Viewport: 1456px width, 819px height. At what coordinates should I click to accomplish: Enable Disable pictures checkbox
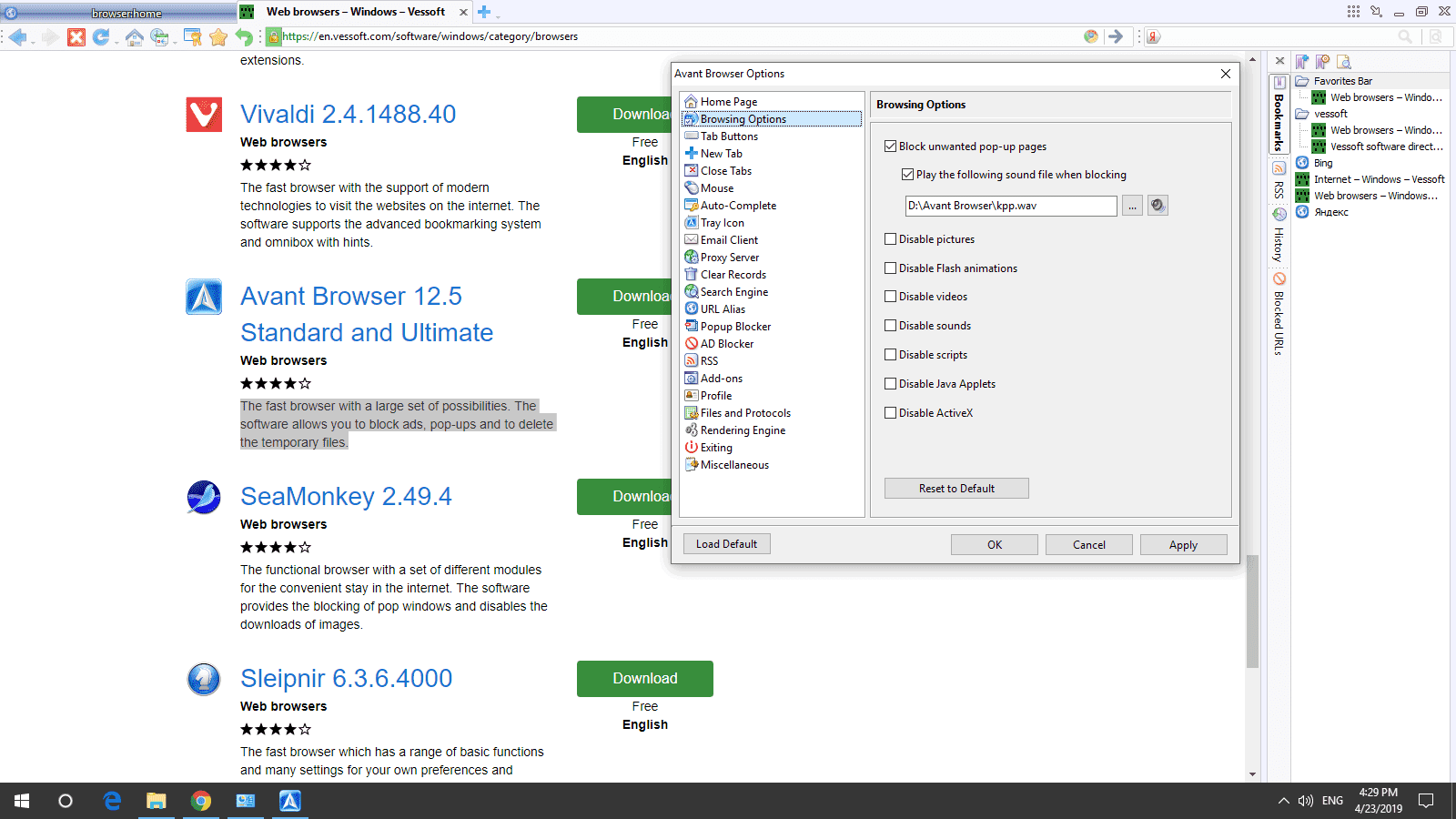pos(891,238)
